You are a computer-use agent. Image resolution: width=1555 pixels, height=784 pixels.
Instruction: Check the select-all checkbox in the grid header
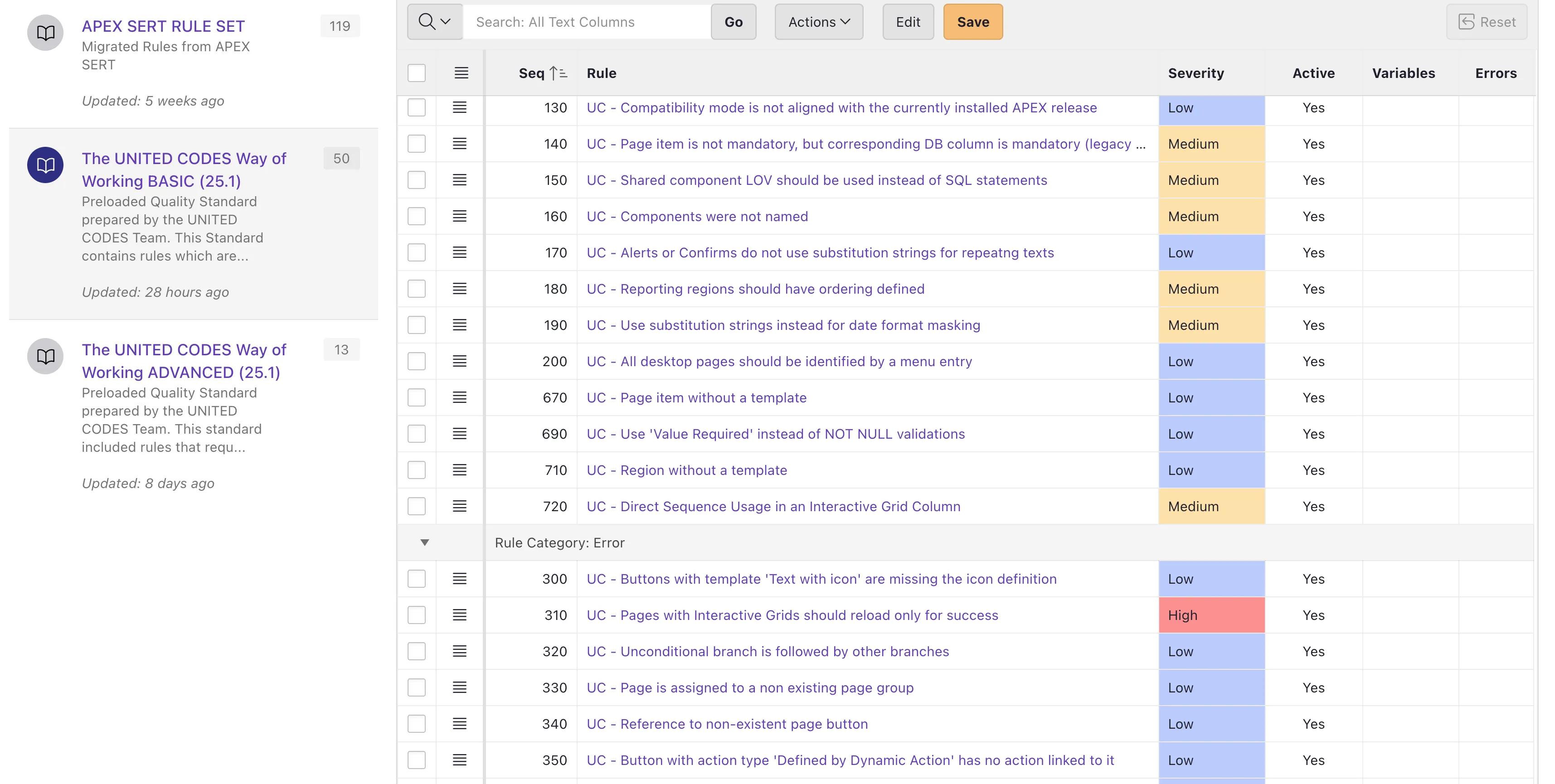(417, 73)
